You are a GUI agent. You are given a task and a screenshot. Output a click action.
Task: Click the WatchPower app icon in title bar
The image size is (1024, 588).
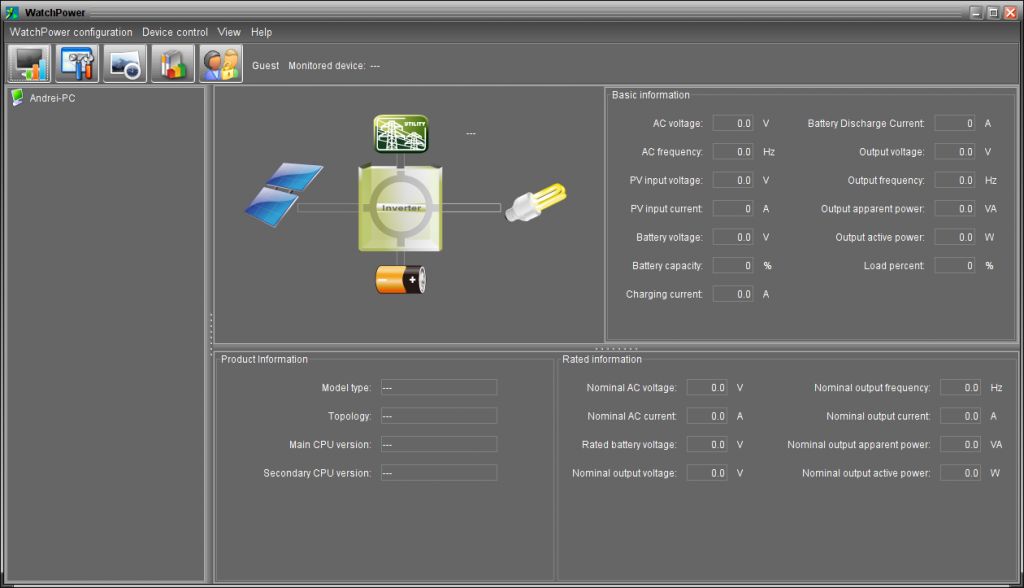click(12, 12)
